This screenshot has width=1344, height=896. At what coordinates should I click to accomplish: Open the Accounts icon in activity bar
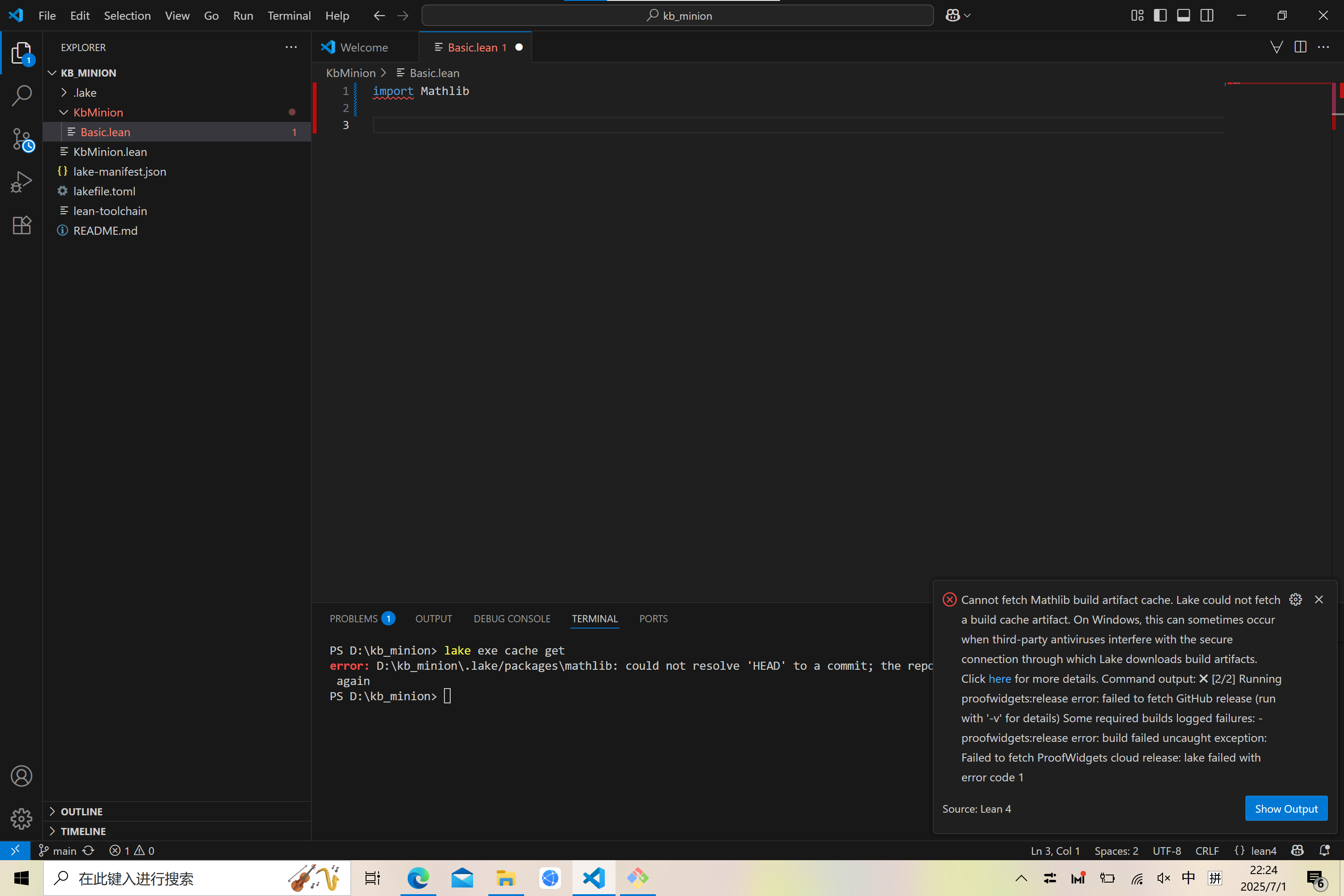click(21, 775)
